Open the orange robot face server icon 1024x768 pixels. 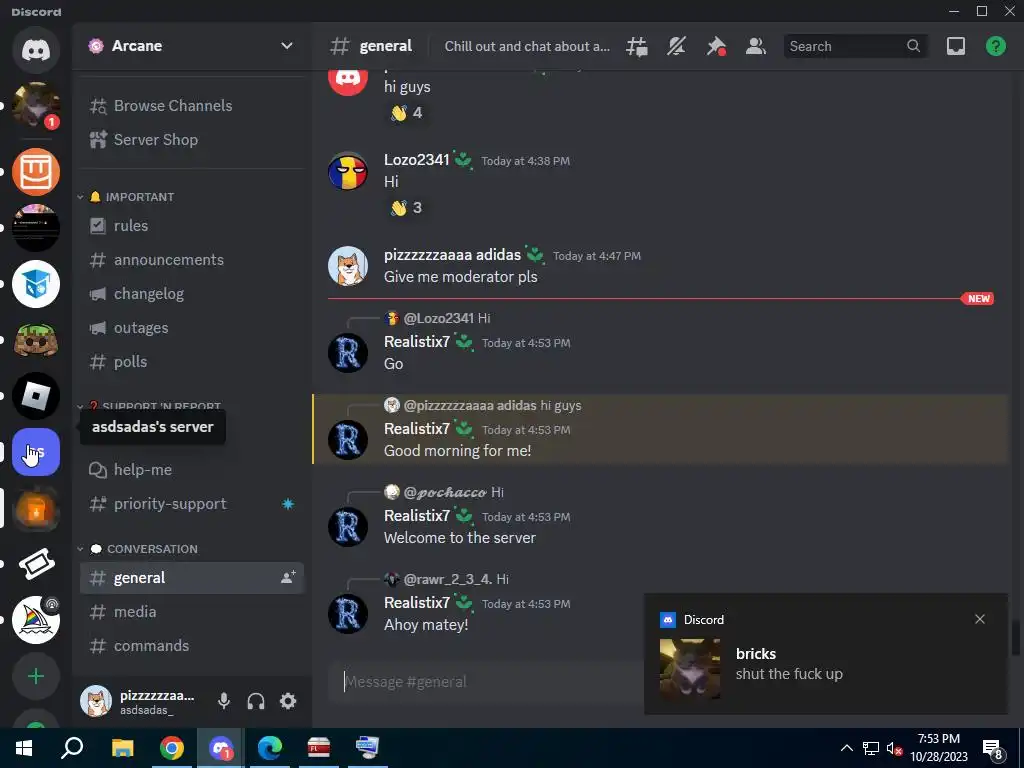point(36,172)
